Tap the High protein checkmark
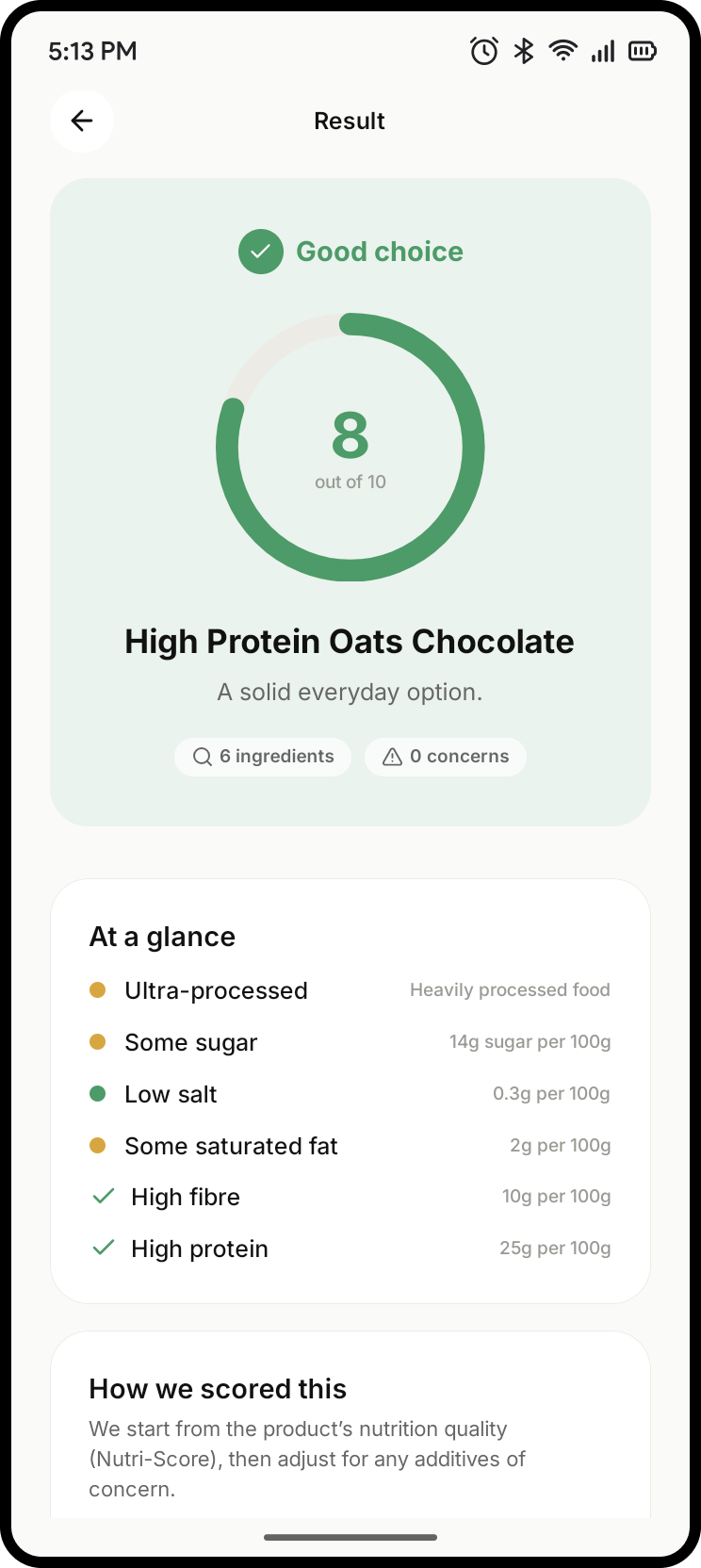Image resolution: width=701 pixels, height=1568 pixels. click(x=104, y=1249)
